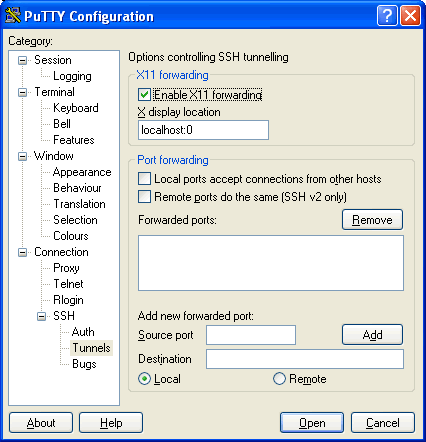Click the PuTTY icon in the title bar
This screenshot has width=426, height=442.
pyautogui.click(x=13, y=15)
